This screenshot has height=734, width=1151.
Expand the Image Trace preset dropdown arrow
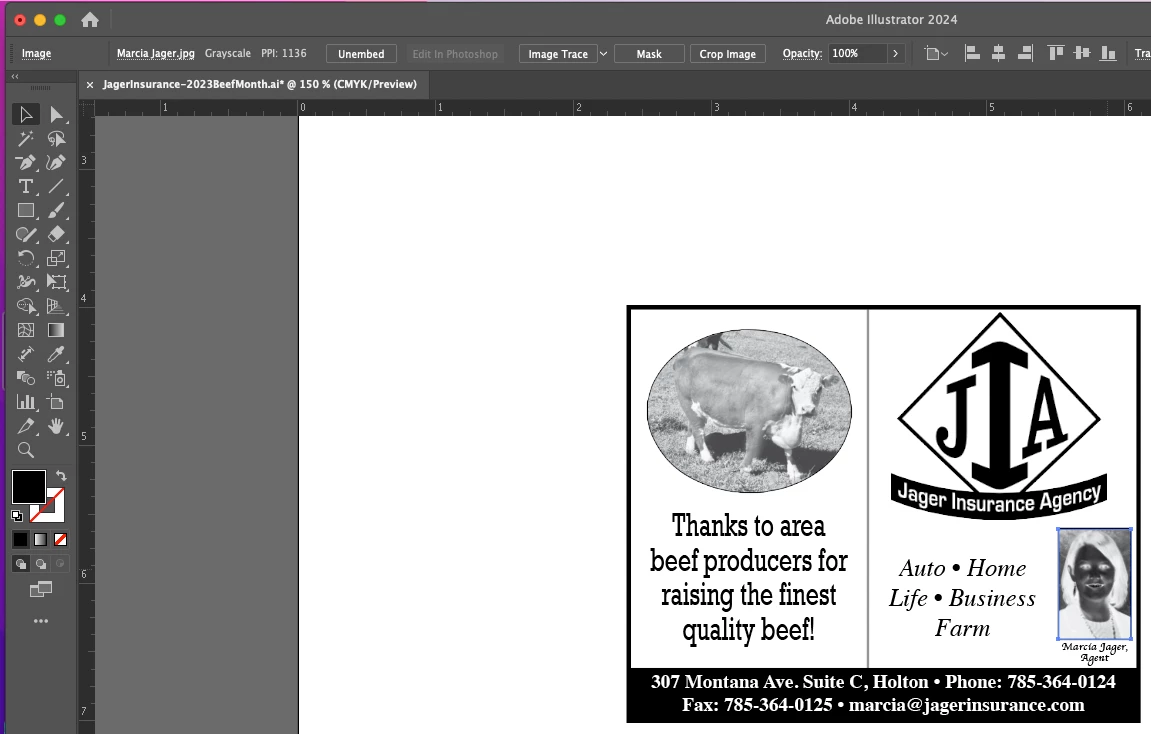pyautogui.click(x=603, y=54)
